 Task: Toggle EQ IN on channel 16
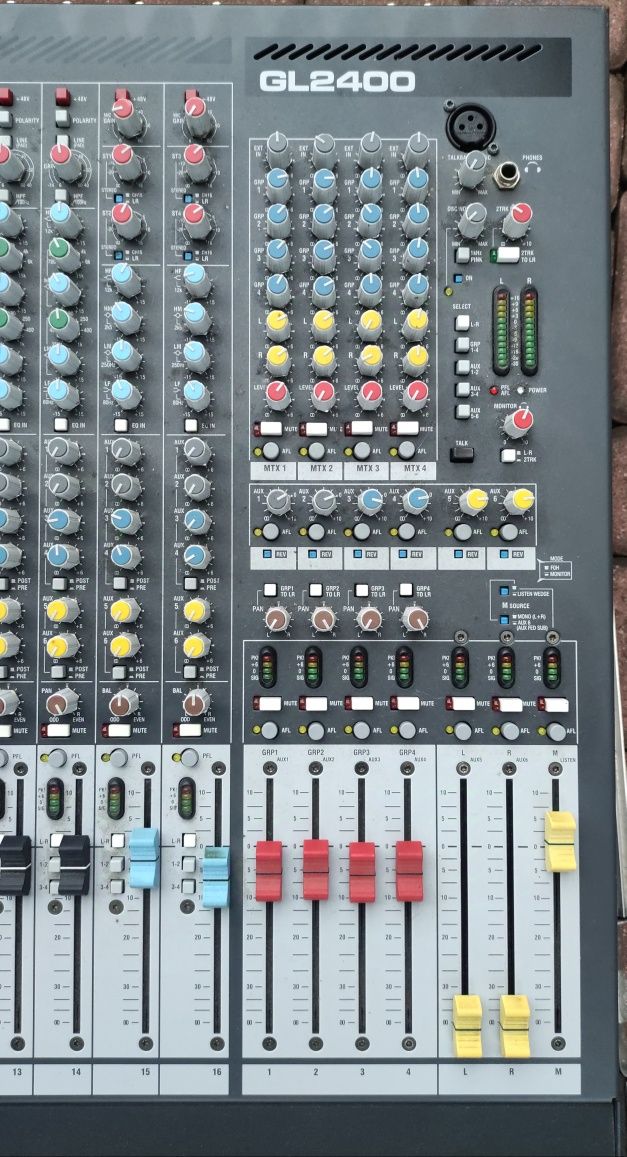pyautogui.click(x=190, y=426)
